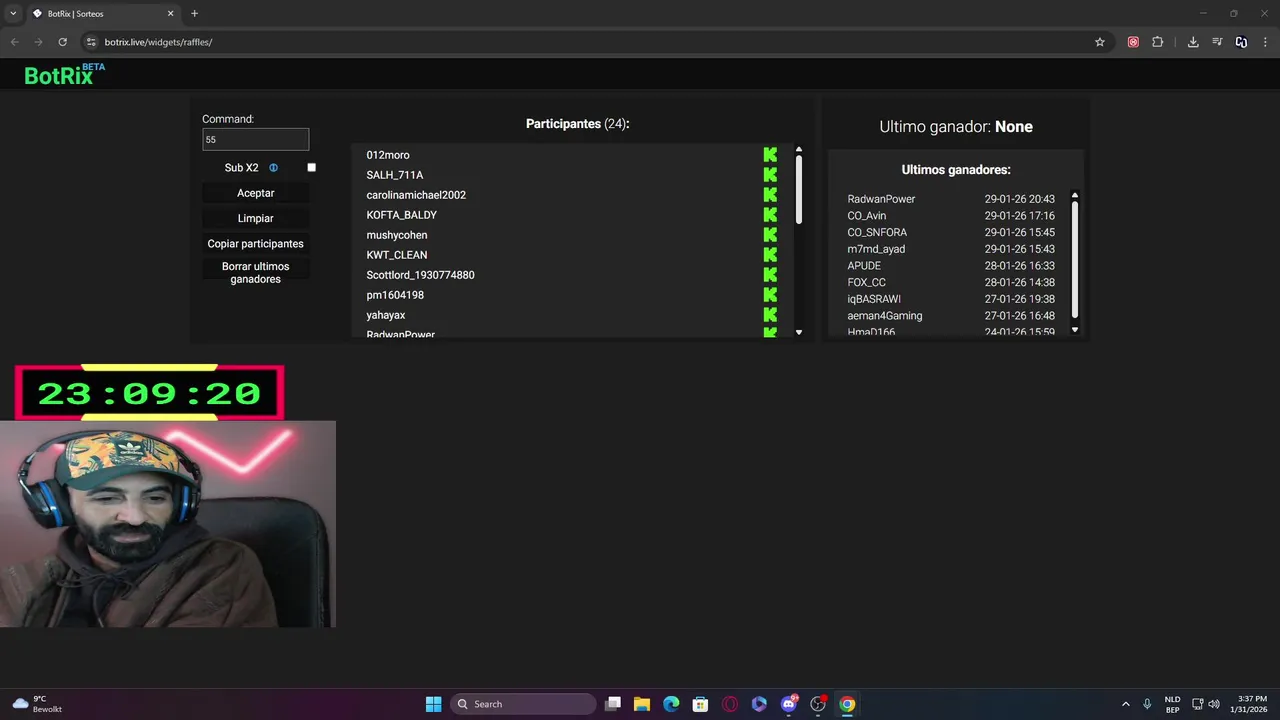Click Kick icon next to SALH_711A

(x=770, y=175)
